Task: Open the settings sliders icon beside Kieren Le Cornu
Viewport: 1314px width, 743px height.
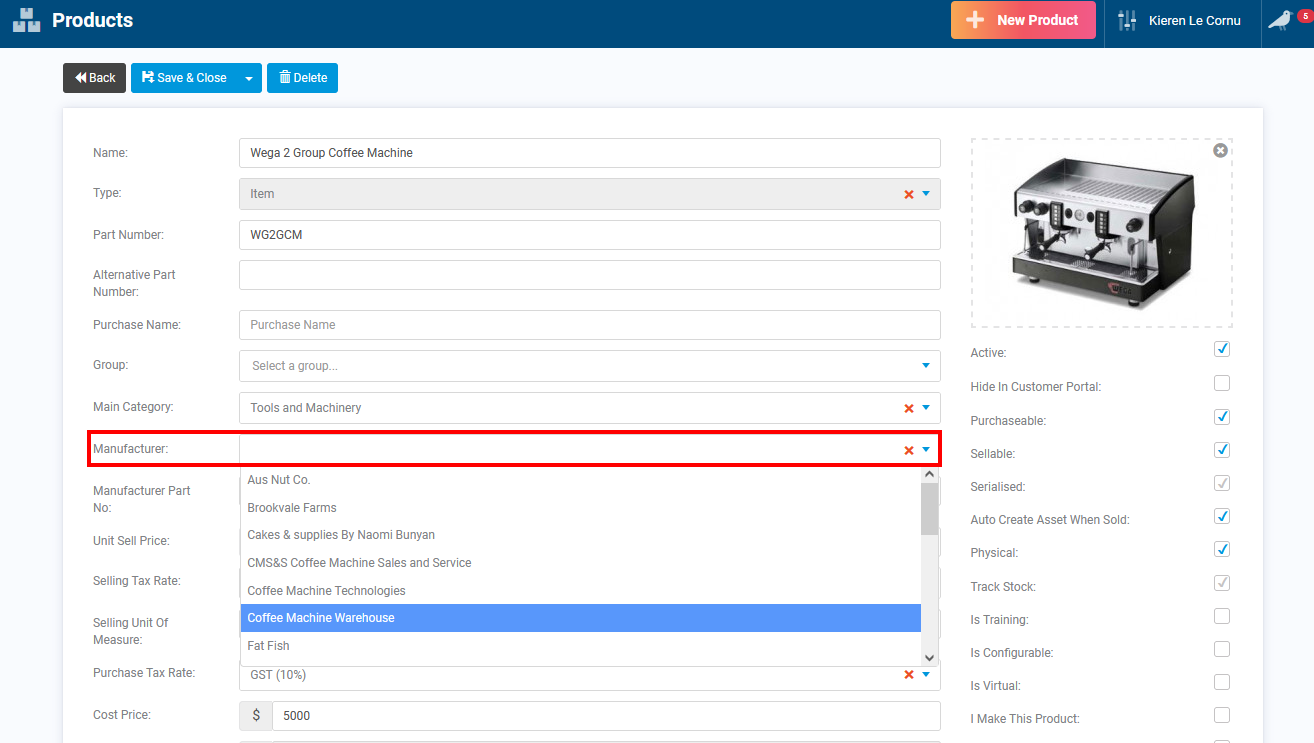Action: pyautogui.click(x=1127, y=20)
